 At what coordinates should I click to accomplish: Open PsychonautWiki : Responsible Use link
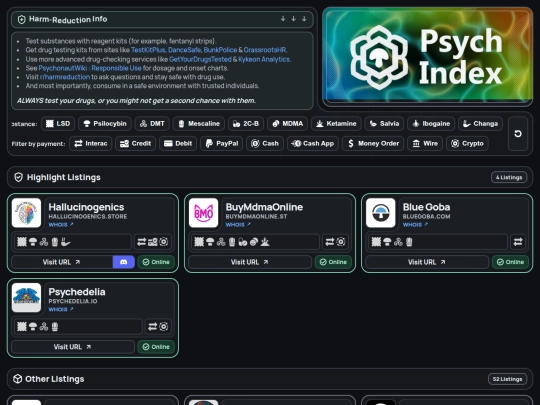[90, 68]
